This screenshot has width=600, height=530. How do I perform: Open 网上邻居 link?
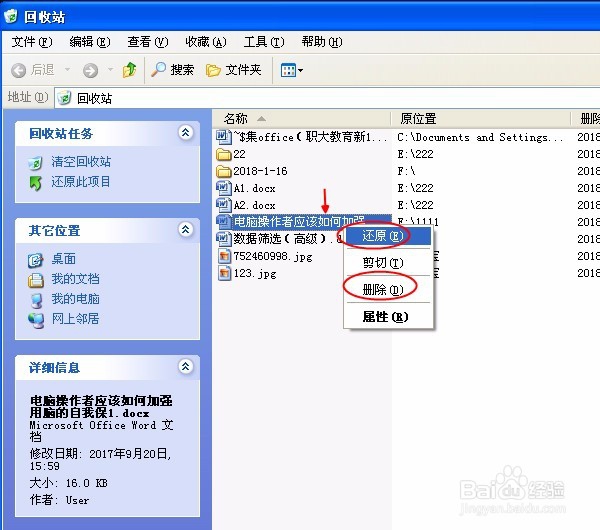tap(75, 318)
